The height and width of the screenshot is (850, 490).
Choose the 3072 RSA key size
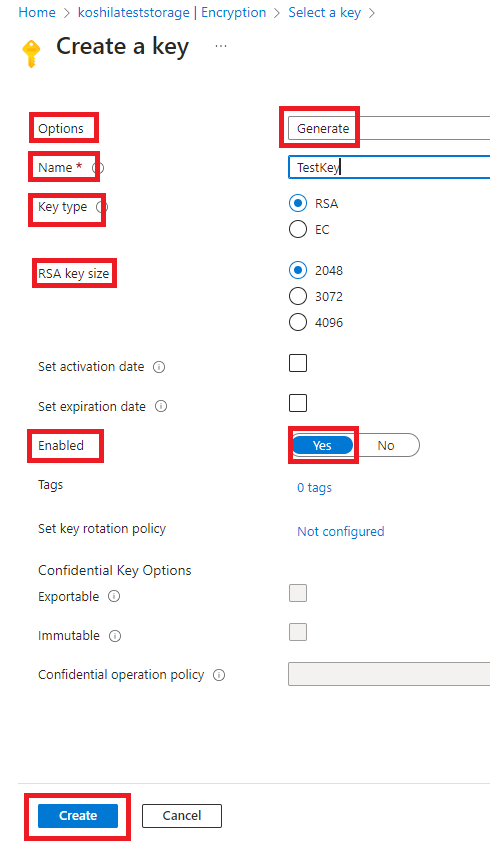[x=298, y=296]
